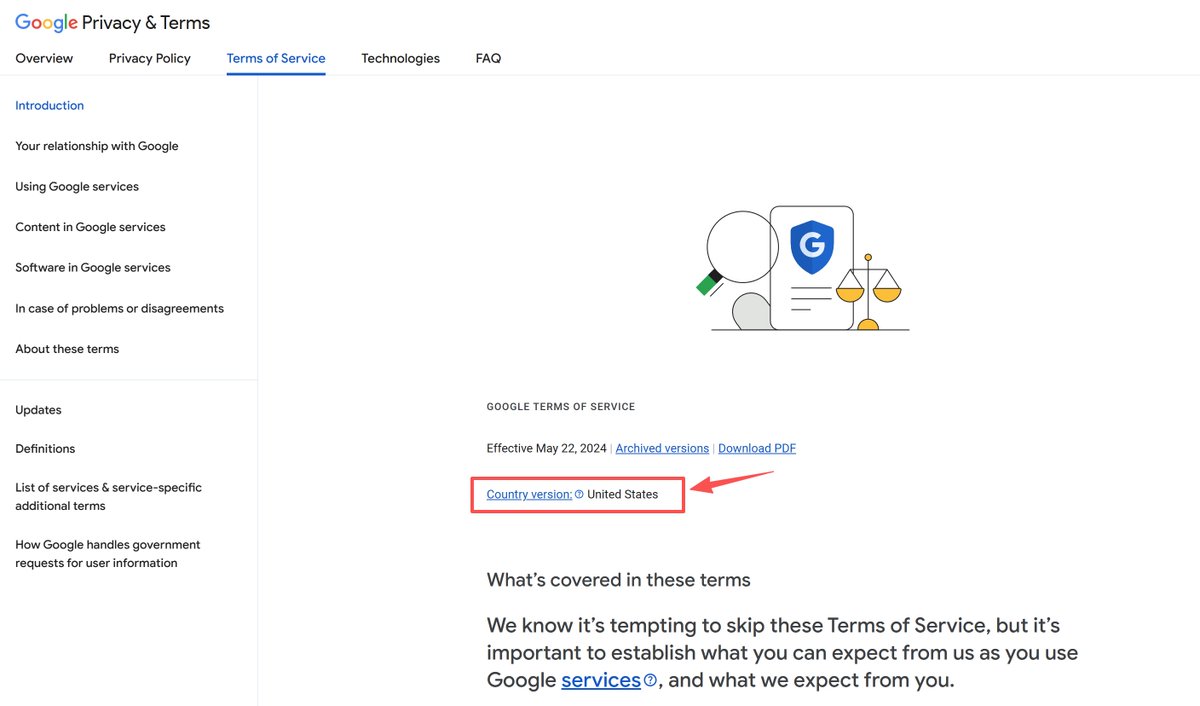Click the help icon beside Country version

(x=579, y=494)
